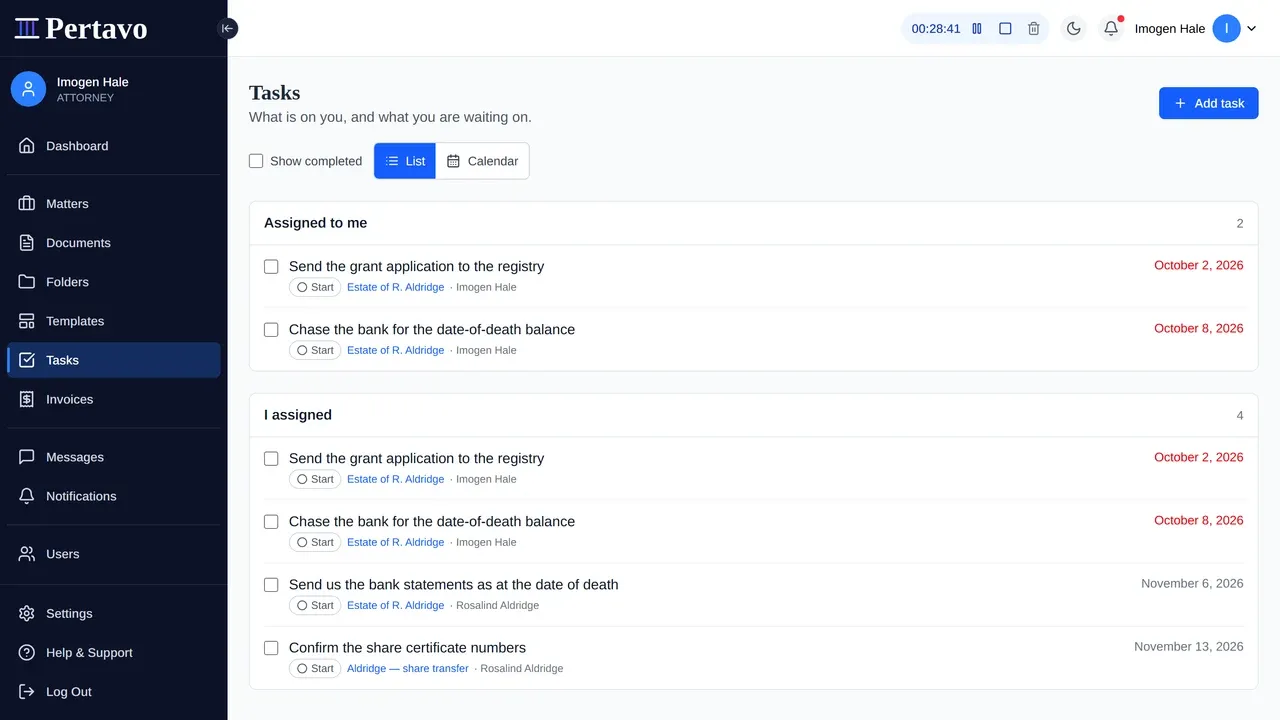The image size is (1280, 720).
Task: Check off 'Send the grant application' under I assigned
Action: point(271,459)
